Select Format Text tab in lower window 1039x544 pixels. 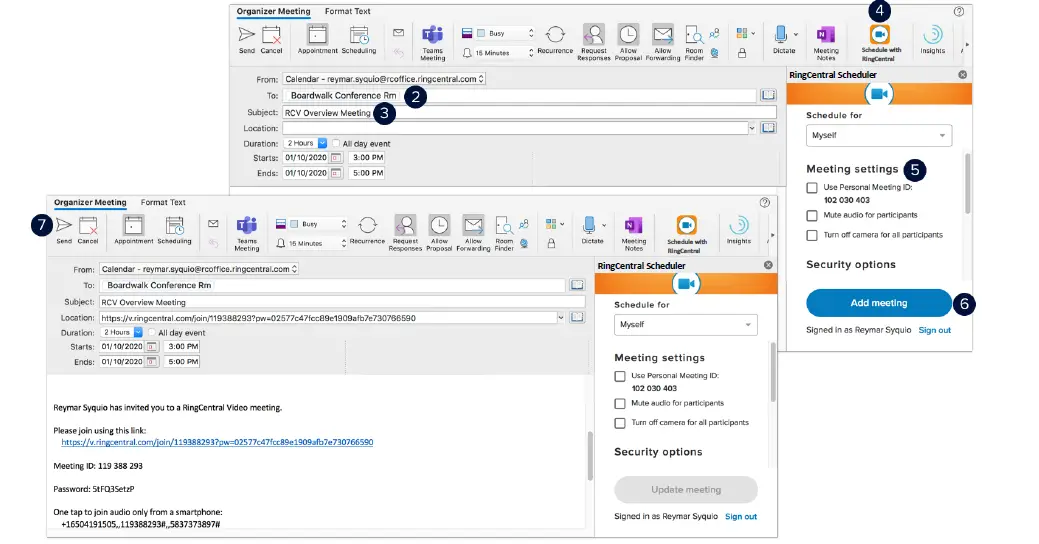163,202
